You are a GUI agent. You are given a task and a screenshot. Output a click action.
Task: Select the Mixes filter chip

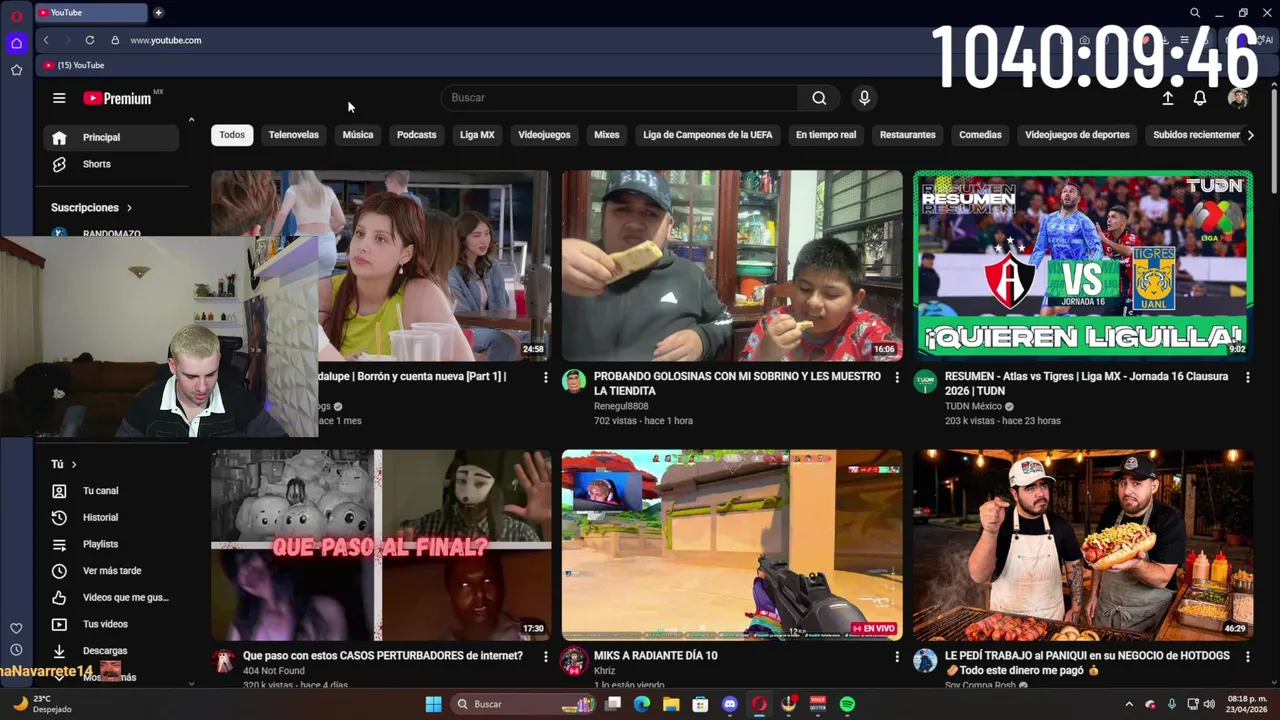click(x=607, y=135)
